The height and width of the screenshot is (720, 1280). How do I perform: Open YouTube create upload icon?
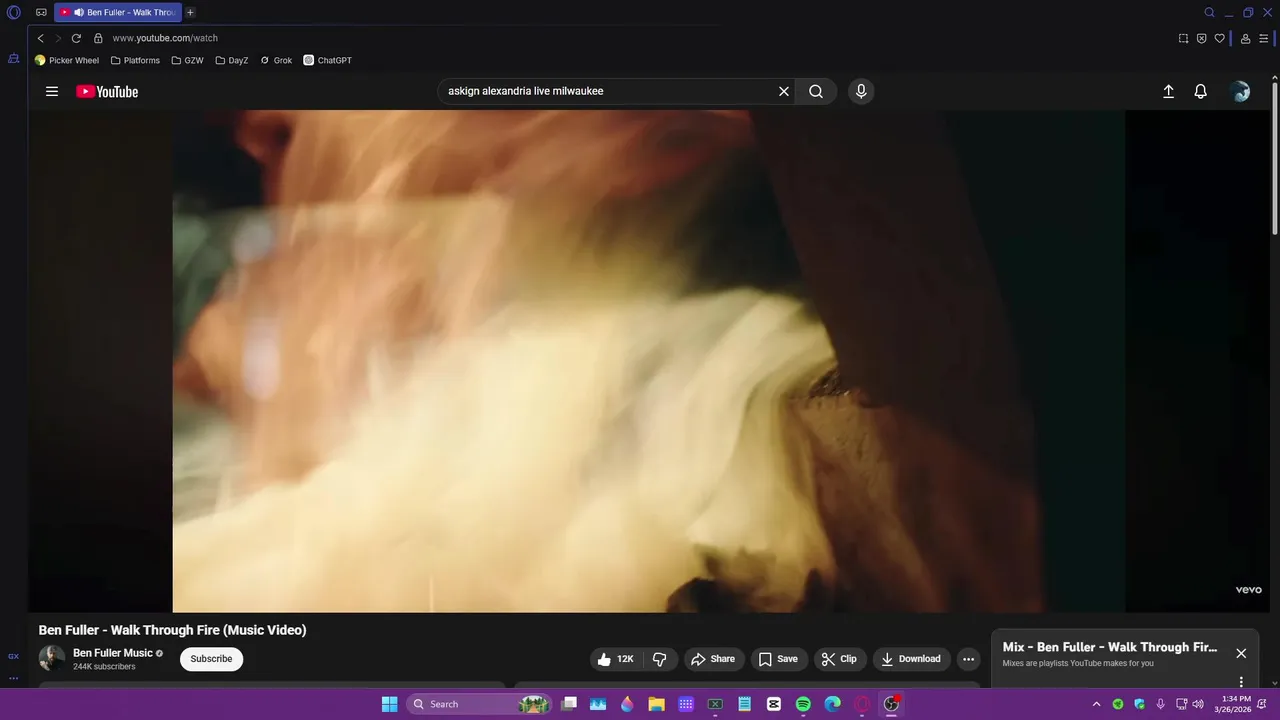coord(1168,91)
